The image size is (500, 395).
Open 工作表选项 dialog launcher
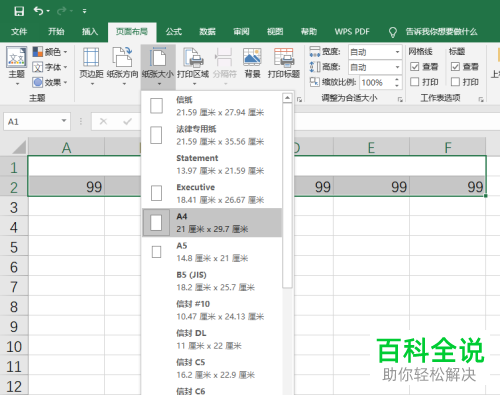(x=481, y=99)
